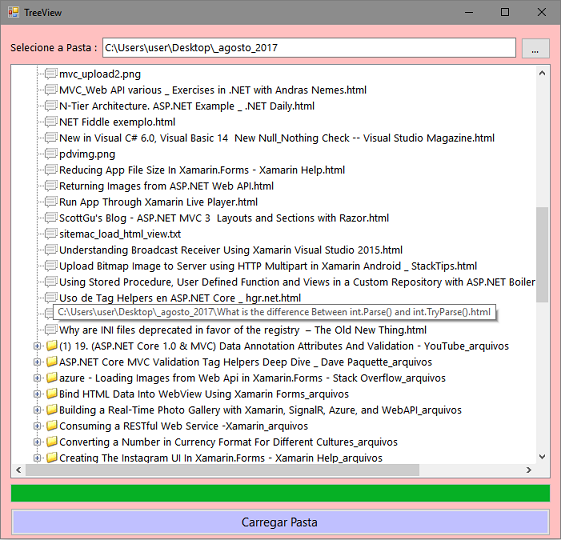Expand the ASP.NET Core MVC Validation Tag Helpers folder
The height and width of the screenshot is (540, 561).
click(x=37, y=362)
